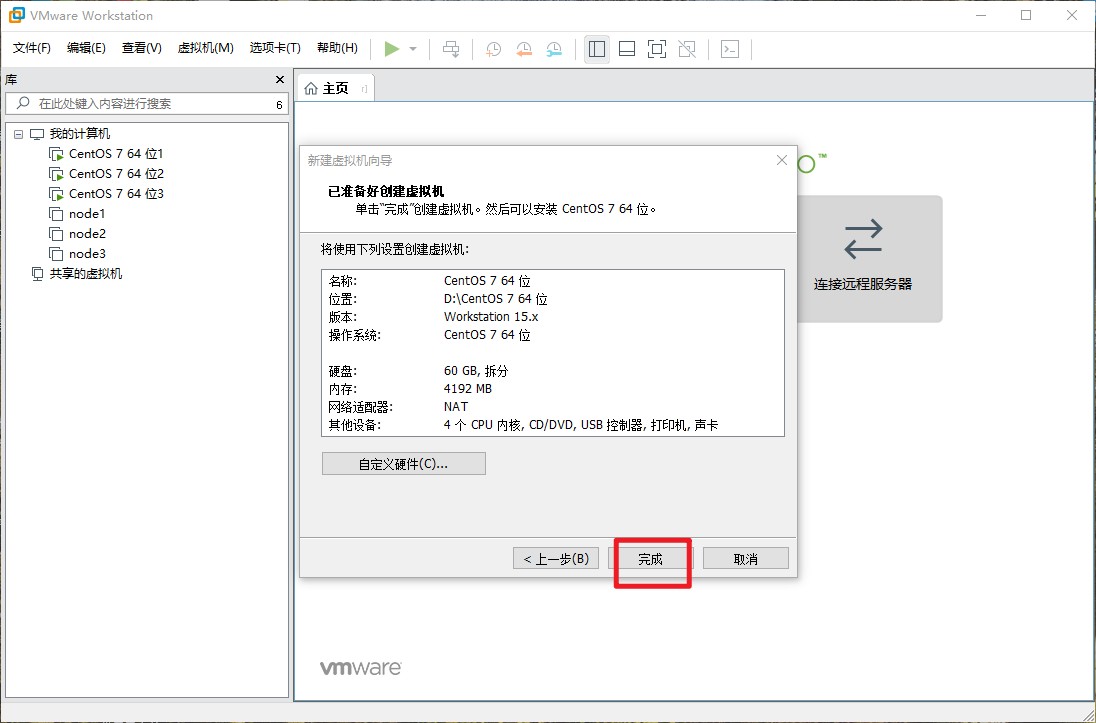
Task: Select node2 in the library
Action: click(x=87, y=234)
